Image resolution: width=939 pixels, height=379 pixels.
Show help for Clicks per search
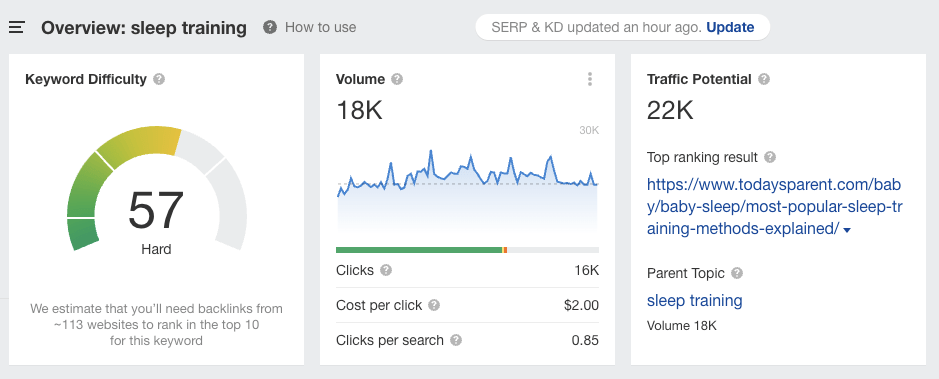pos(456,340)
